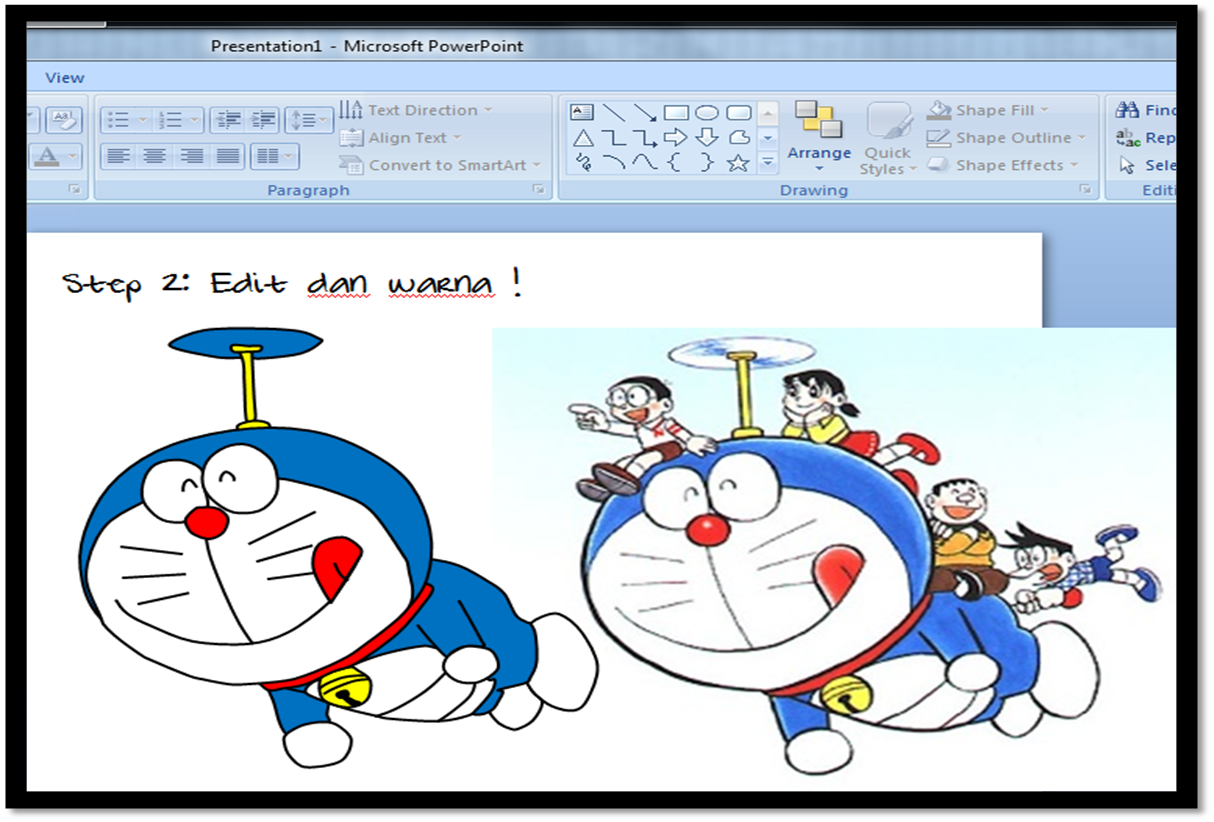The height and width of the screenshot is (822, 1214).
Task: Select the Text Box shape
Action: point(582,113)
